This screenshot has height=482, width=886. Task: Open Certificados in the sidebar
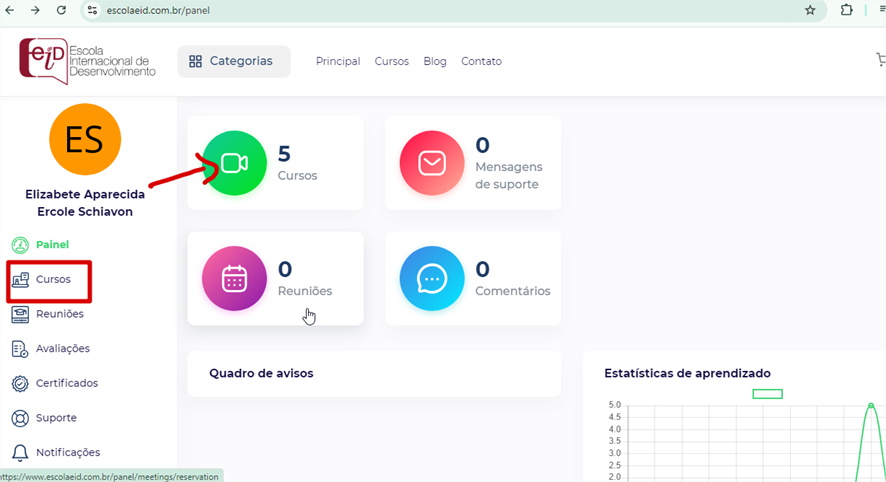[66, 383]
